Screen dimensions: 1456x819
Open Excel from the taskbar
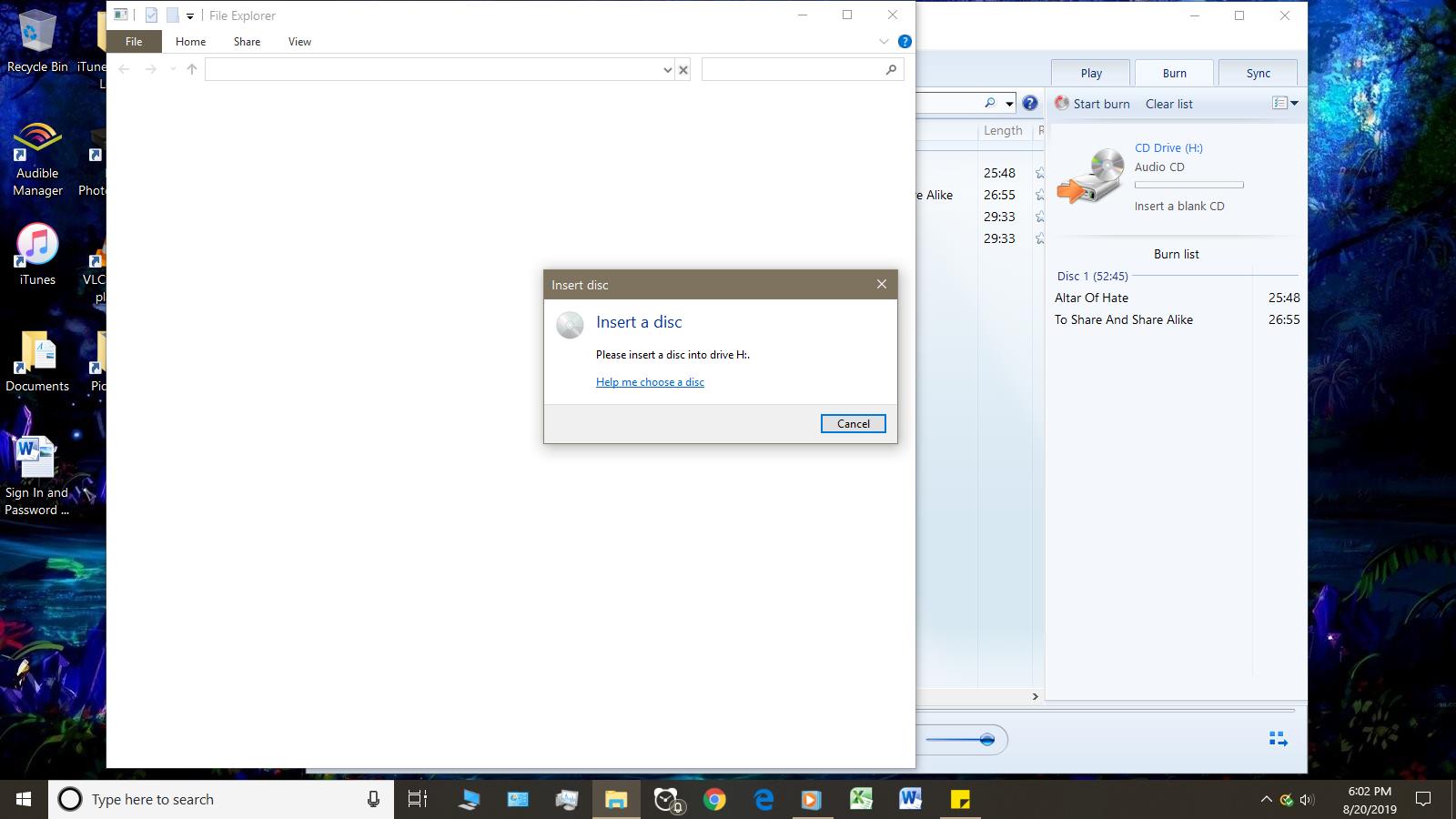[861, 799]
